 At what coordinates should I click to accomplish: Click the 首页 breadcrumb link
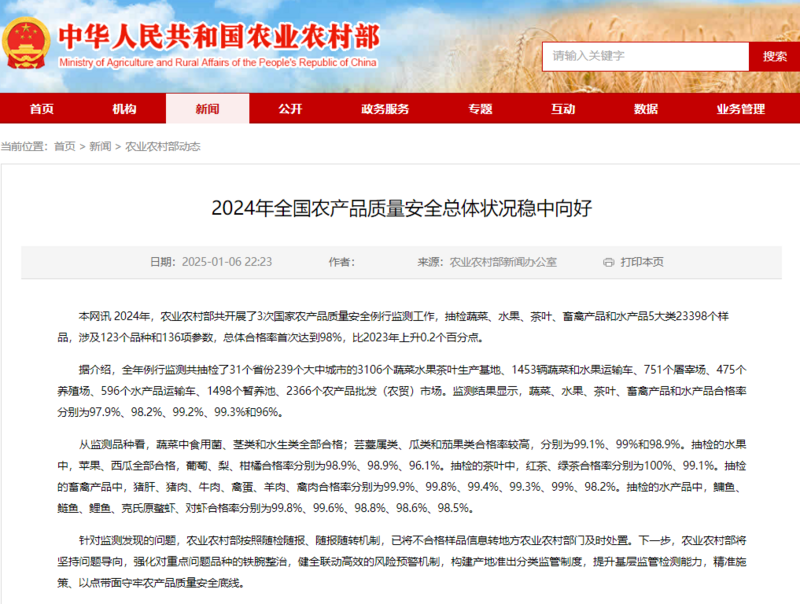[x=64, y=146]
